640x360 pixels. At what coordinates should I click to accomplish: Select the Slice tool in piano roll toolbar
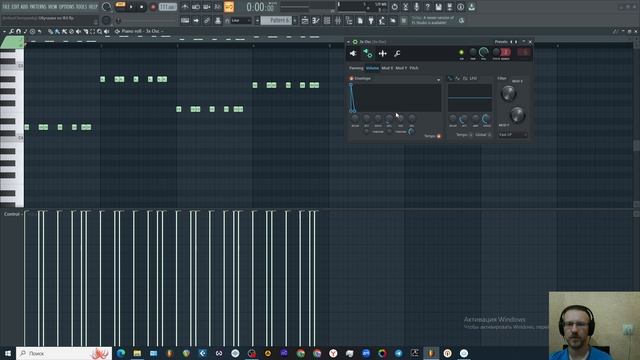[86, 31]
